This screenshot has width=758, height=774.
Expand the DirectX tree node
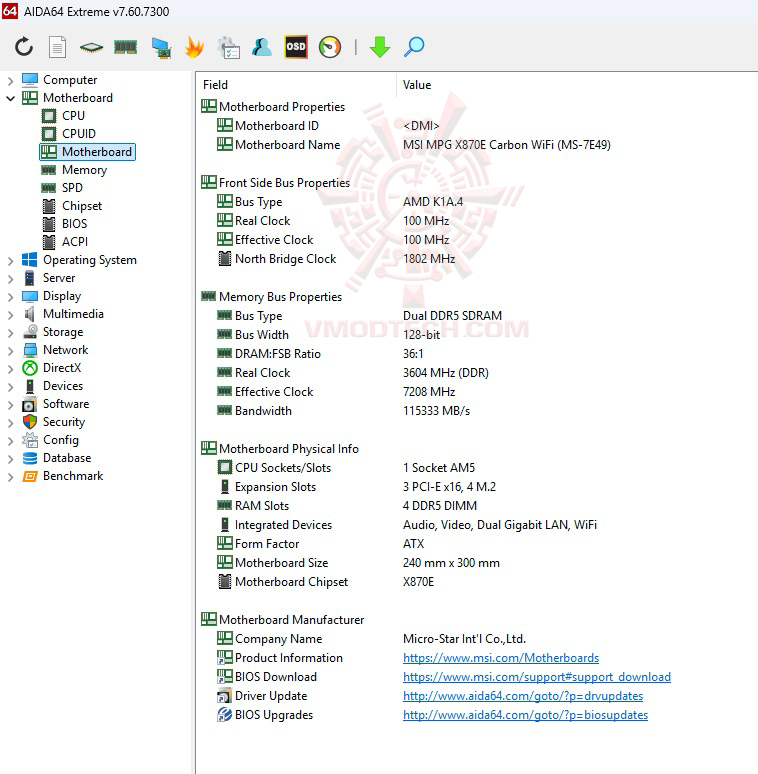click(10, 369)
